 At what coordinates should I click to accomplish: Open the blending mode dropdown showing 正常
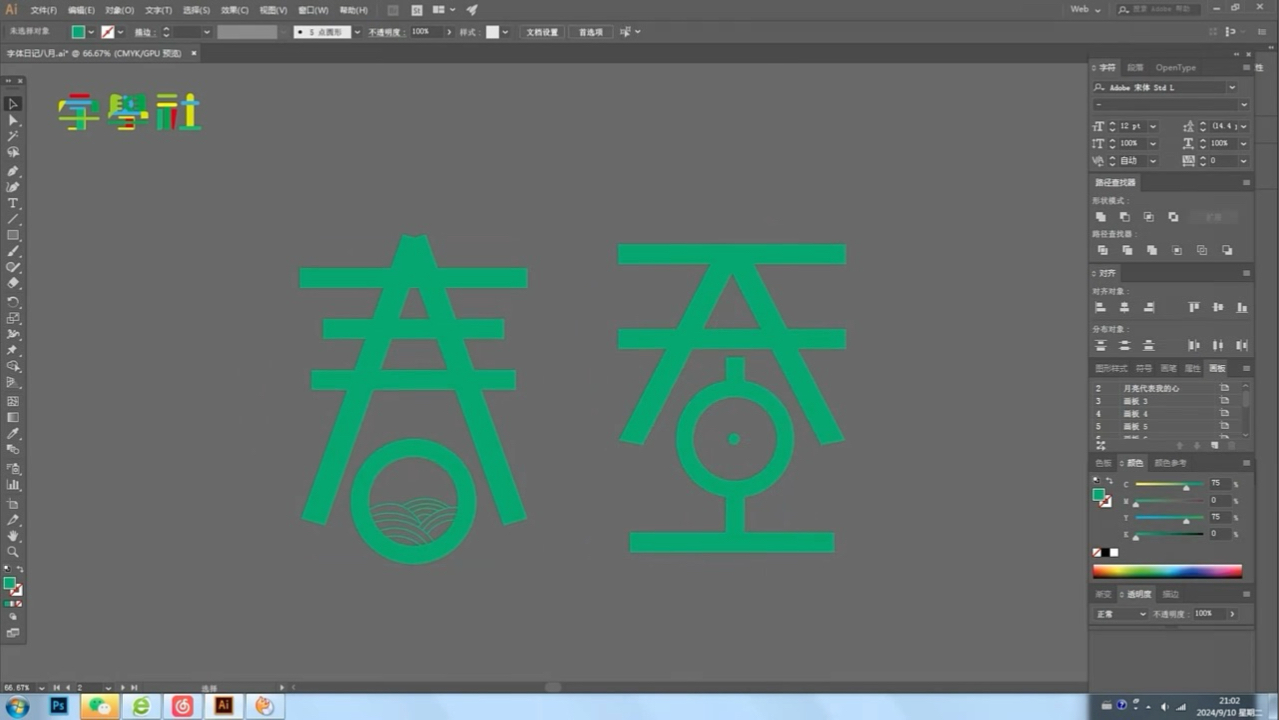(x=1120, y=614)
